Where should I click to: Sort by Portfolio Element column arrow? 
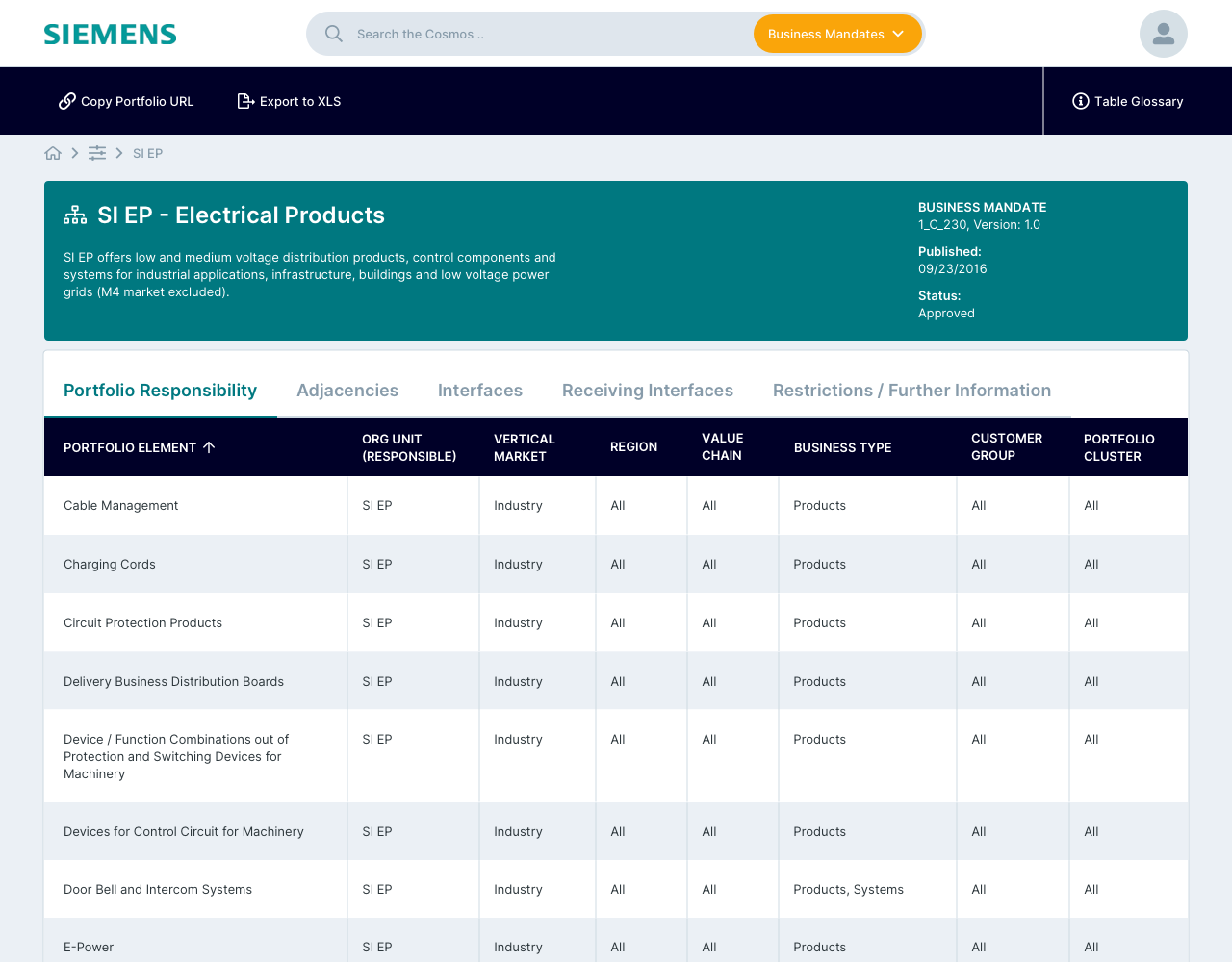209,447
